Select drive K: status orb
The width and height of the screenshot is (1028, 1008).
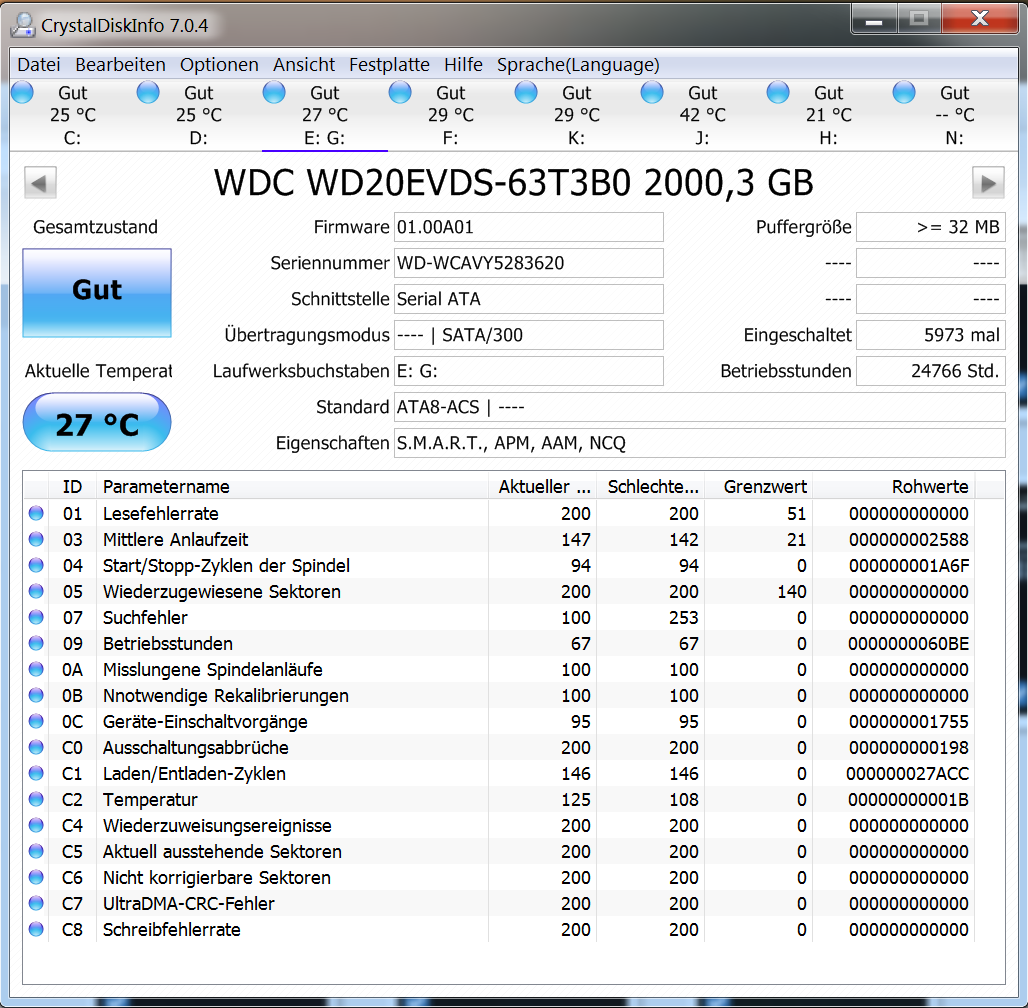click(526, 92)
